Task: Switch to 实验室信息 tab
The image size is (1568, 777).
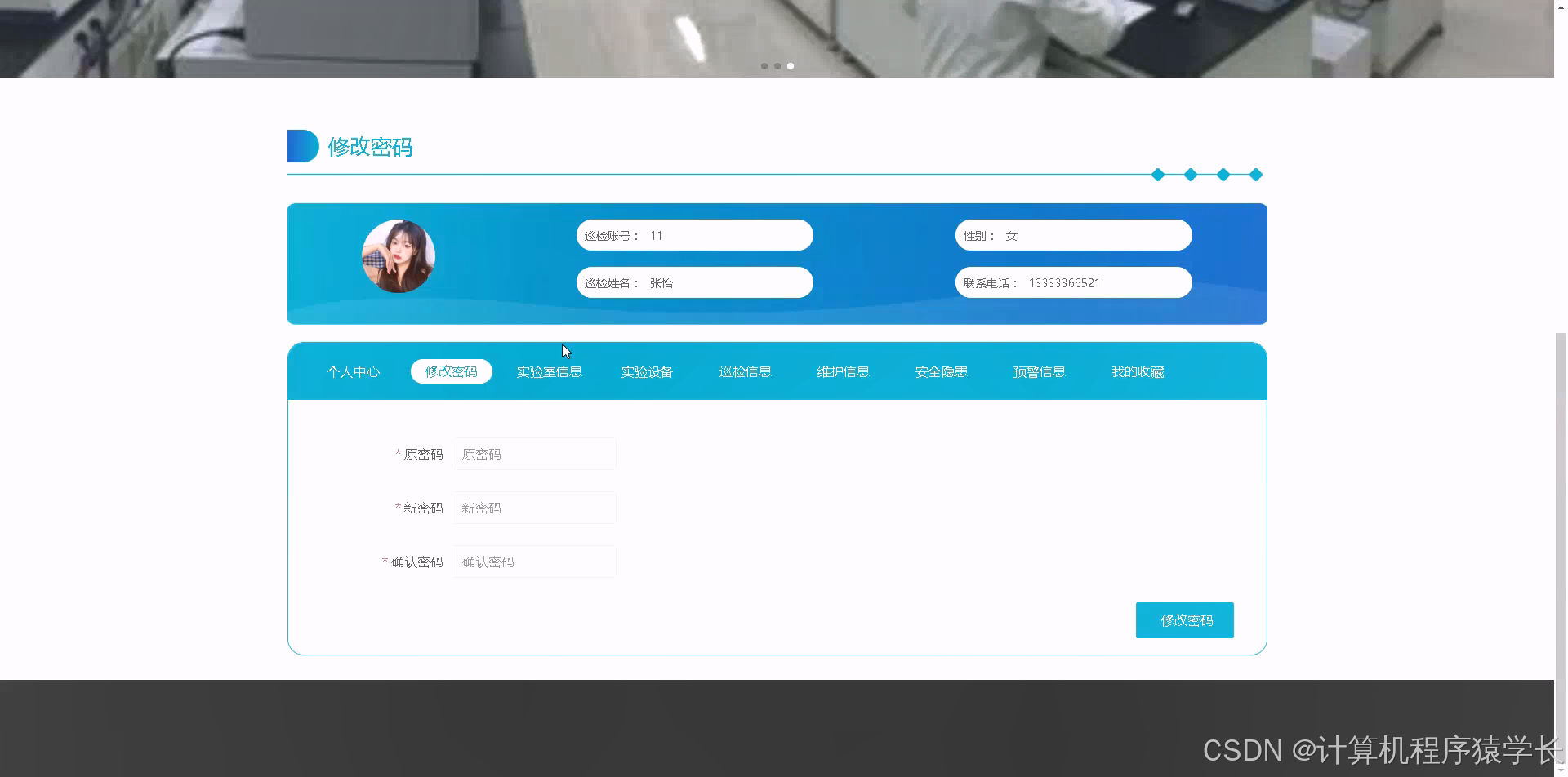Action: tap(550, 371)
